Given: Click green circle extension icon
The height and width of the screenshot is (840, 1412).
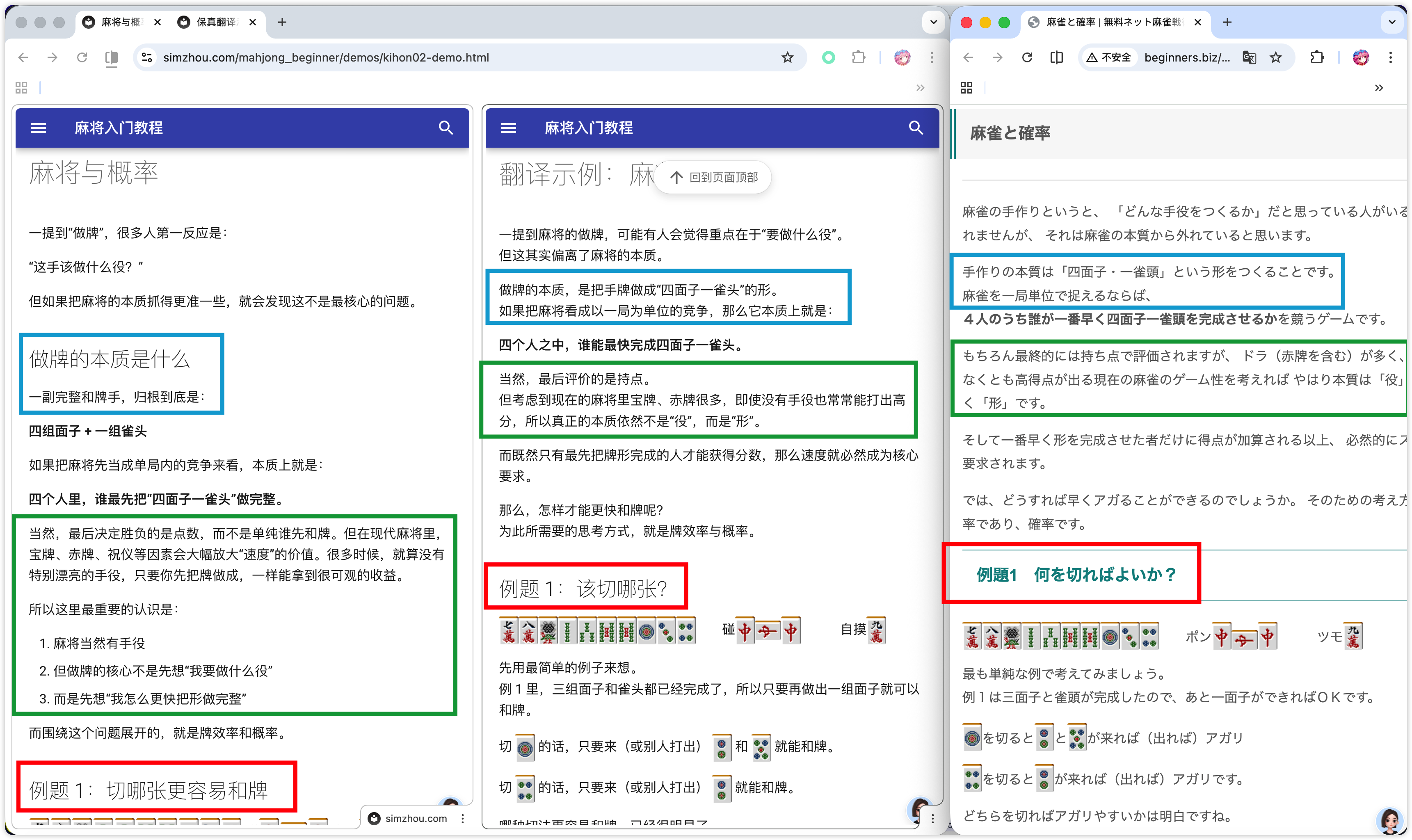Looking at the screenshot, I should pos(828,57).
